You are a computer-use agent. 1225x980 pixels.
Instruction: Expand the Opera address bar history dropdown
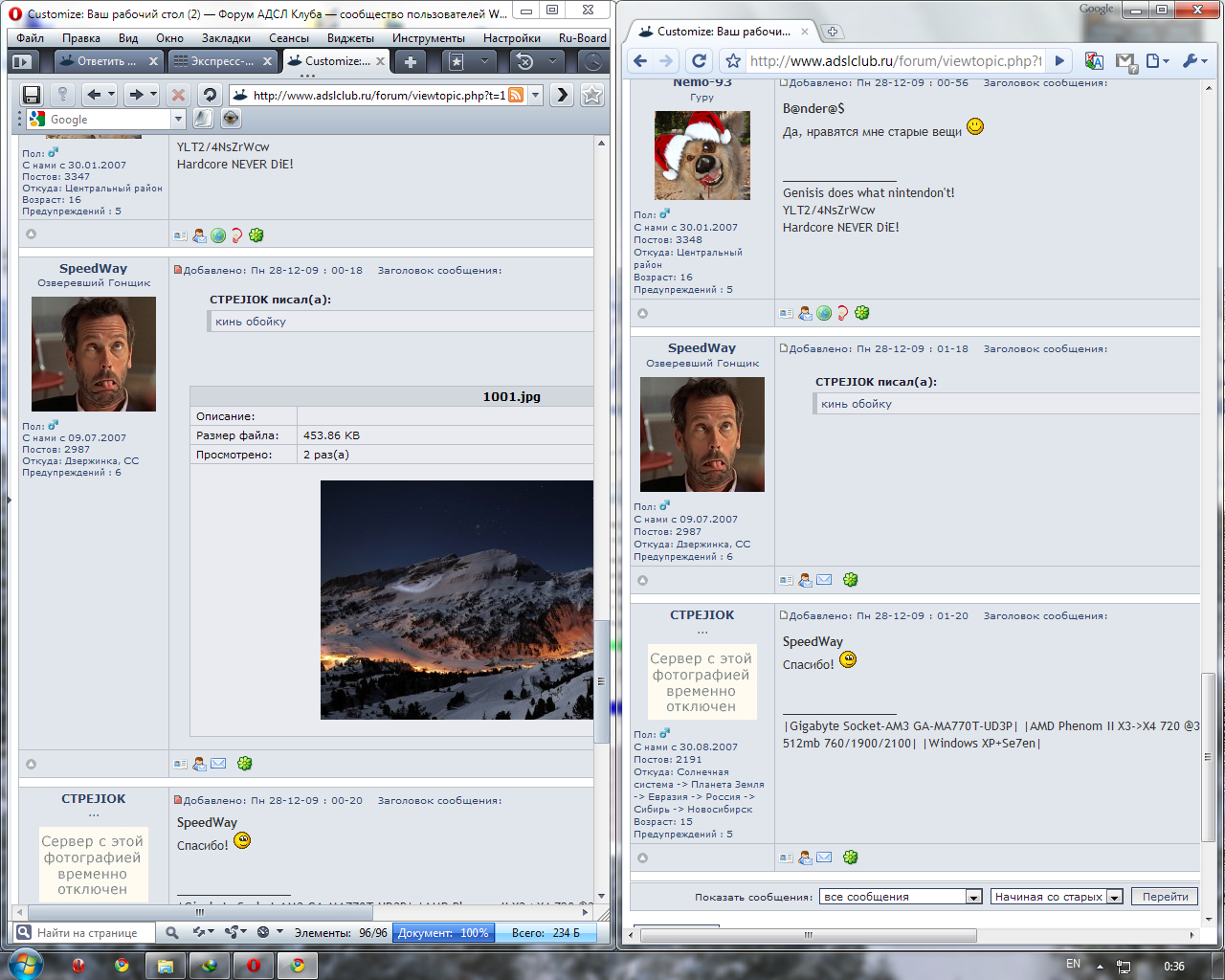[536, 95]
